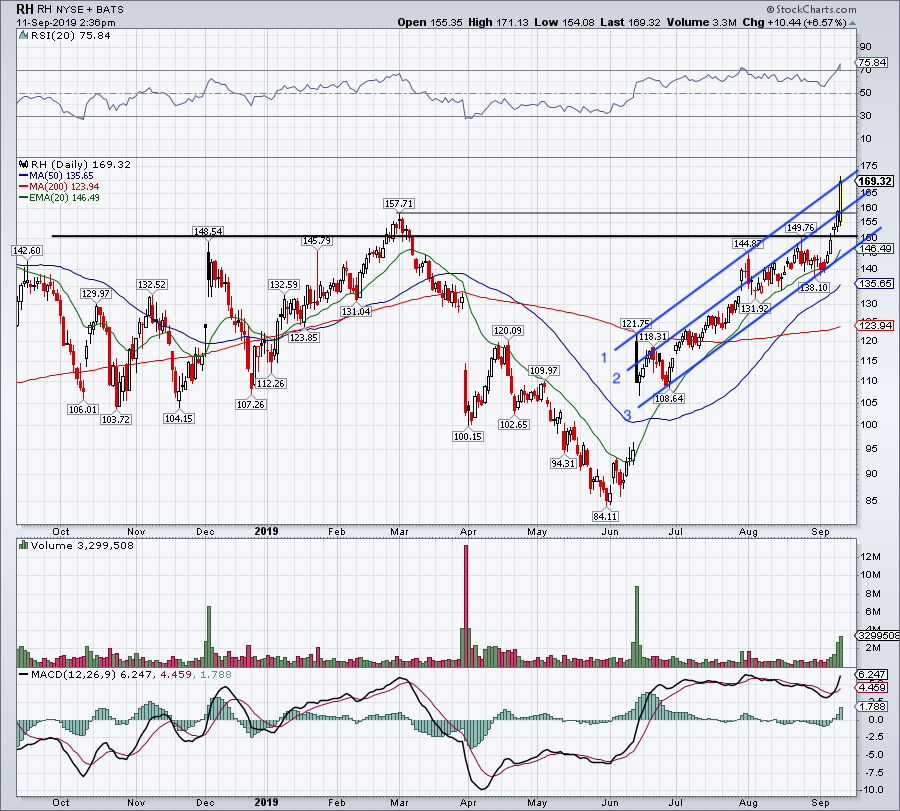Click the 75.84 RSI value tag on right axis

click(873, 63)
